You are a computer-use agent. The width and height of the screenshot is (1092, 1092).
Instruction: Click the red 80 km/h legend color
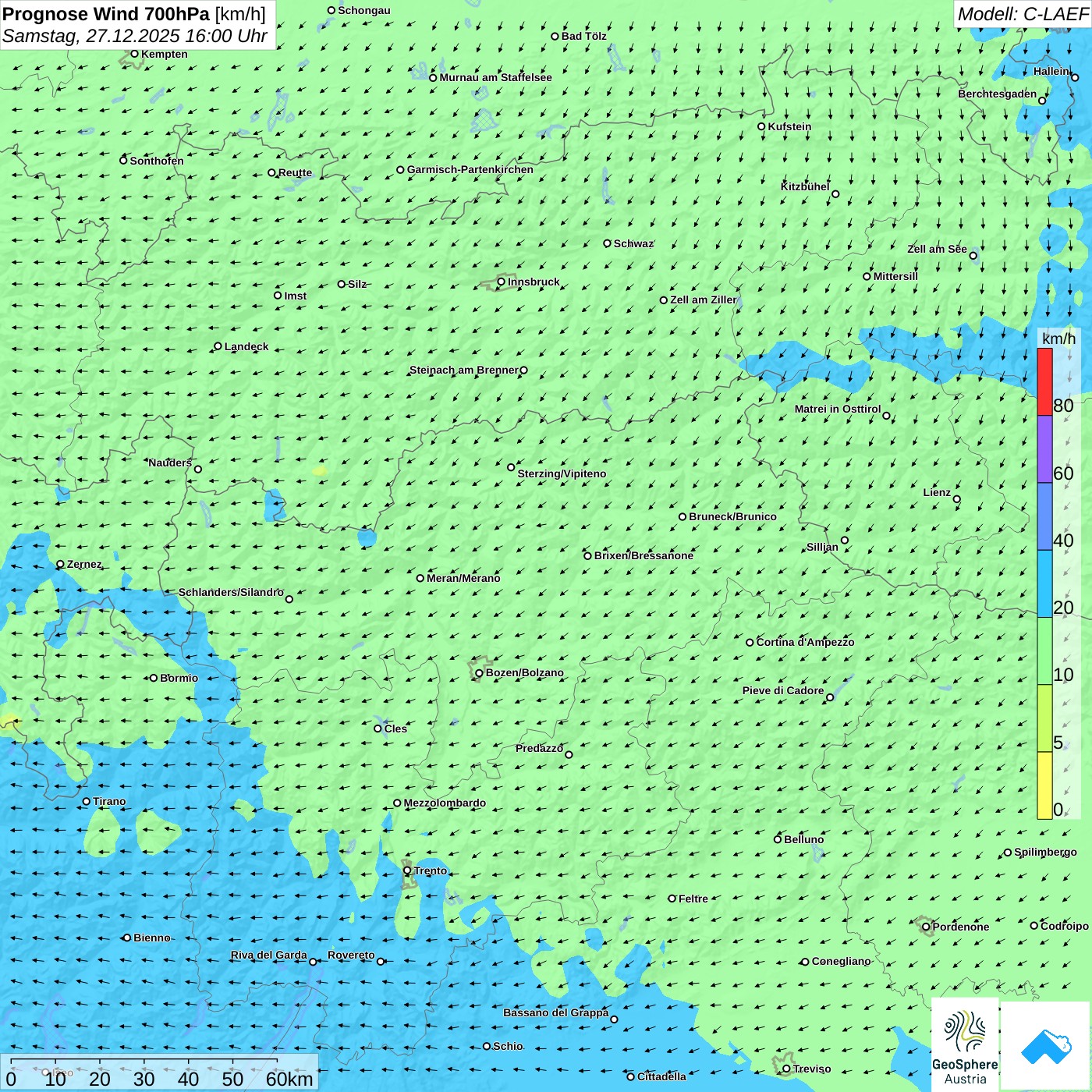coord(1044,382)
